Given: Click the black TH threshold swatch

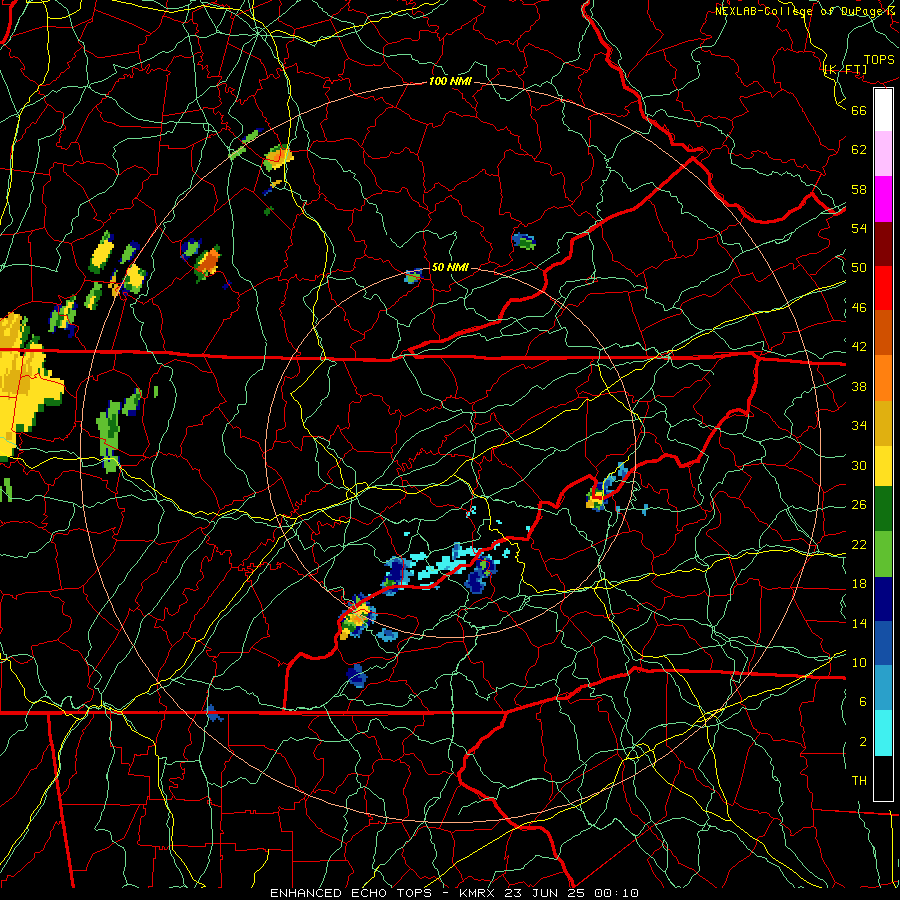Looking at the screenshot, I should click(x=883, y=778).
